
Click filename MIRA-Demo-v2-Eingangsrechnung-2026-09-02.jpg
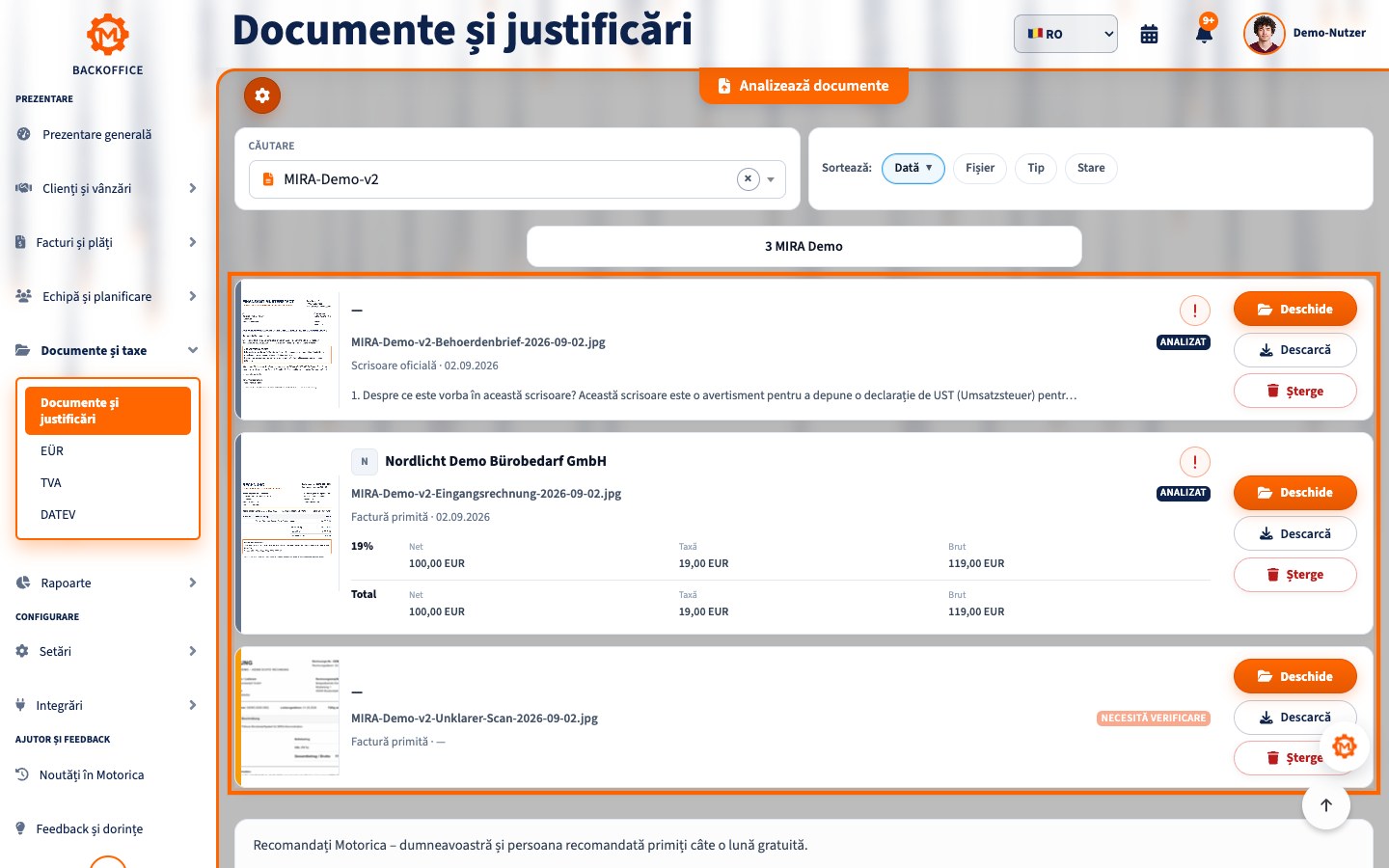[486, 494]
